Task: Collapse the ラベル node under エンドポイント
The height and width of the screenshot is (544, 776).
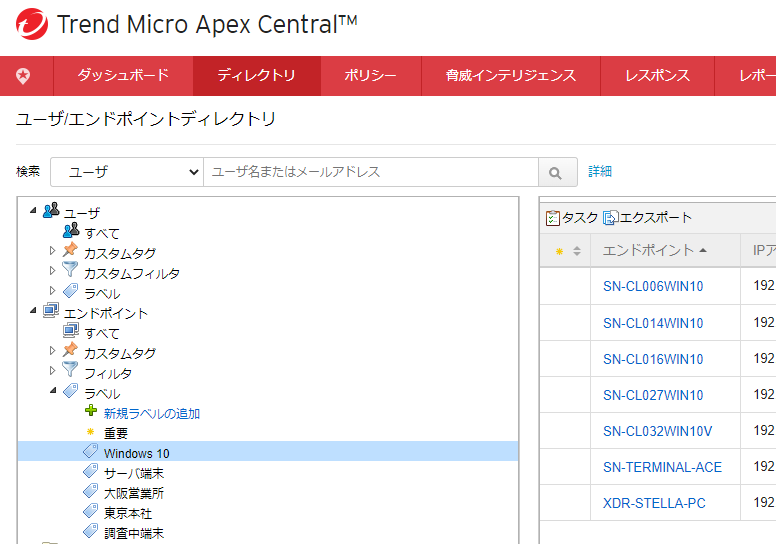Action: coord(53,392)
